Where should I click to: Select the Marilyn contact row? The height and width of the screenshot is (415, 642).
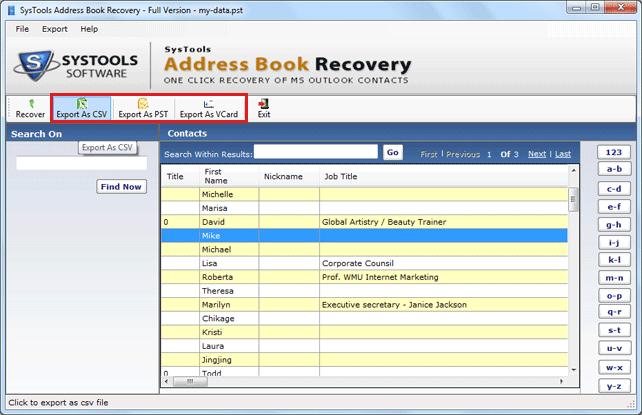point(364,304)
